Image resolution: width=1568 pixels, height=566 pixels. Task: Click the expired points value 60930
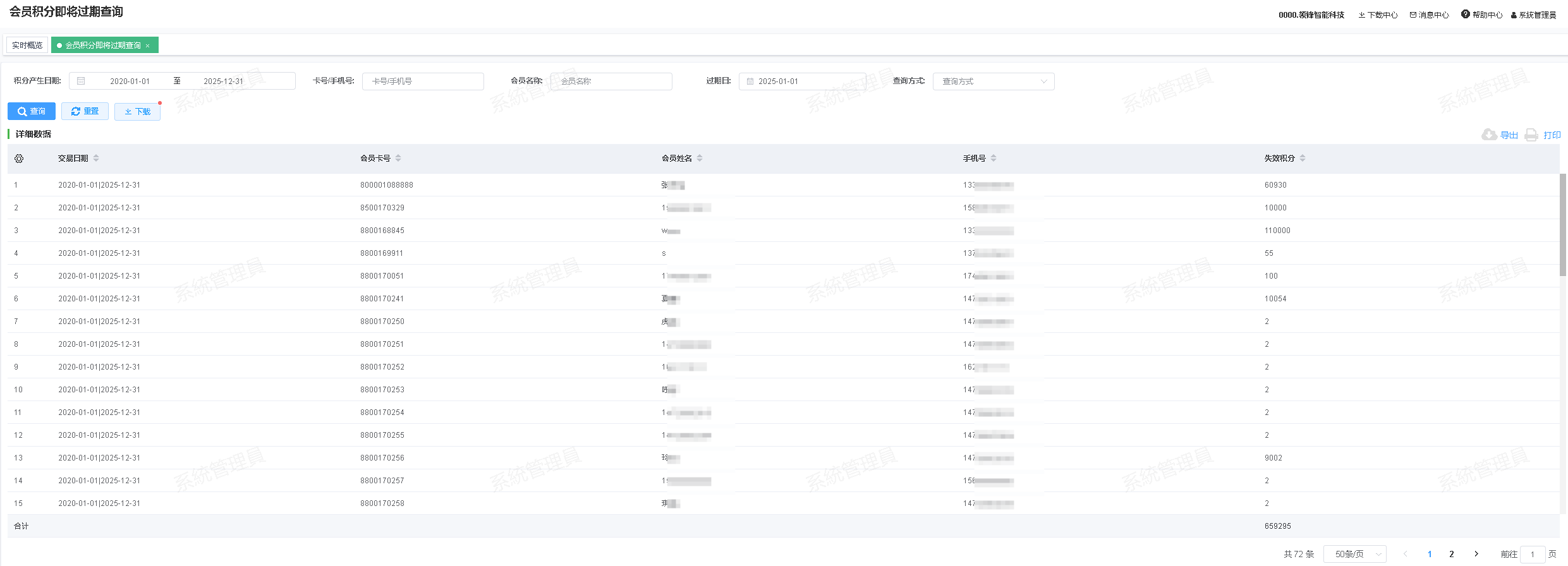click(1275, 185)
